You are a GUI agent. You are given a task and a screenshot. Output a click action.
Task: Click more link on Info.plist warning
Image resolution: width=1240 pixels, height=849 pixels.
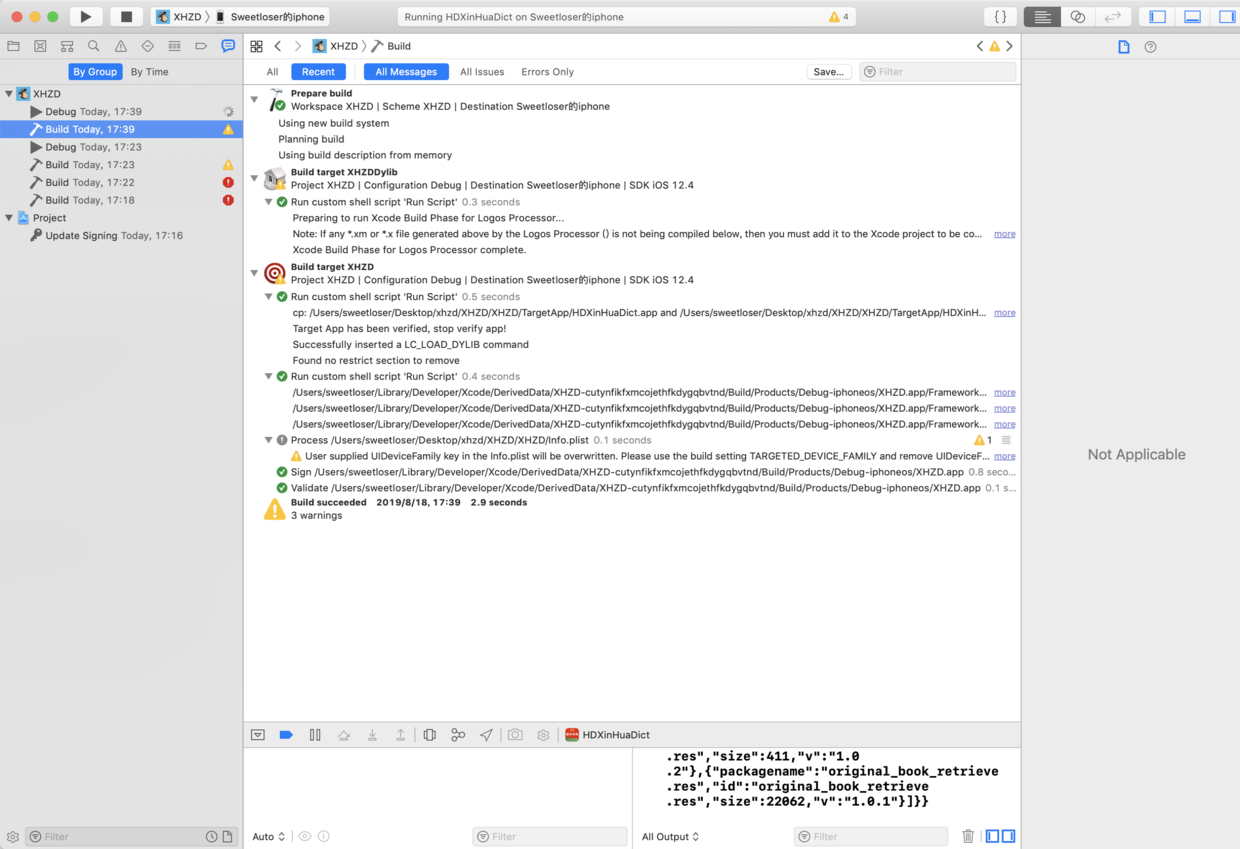1004,456
